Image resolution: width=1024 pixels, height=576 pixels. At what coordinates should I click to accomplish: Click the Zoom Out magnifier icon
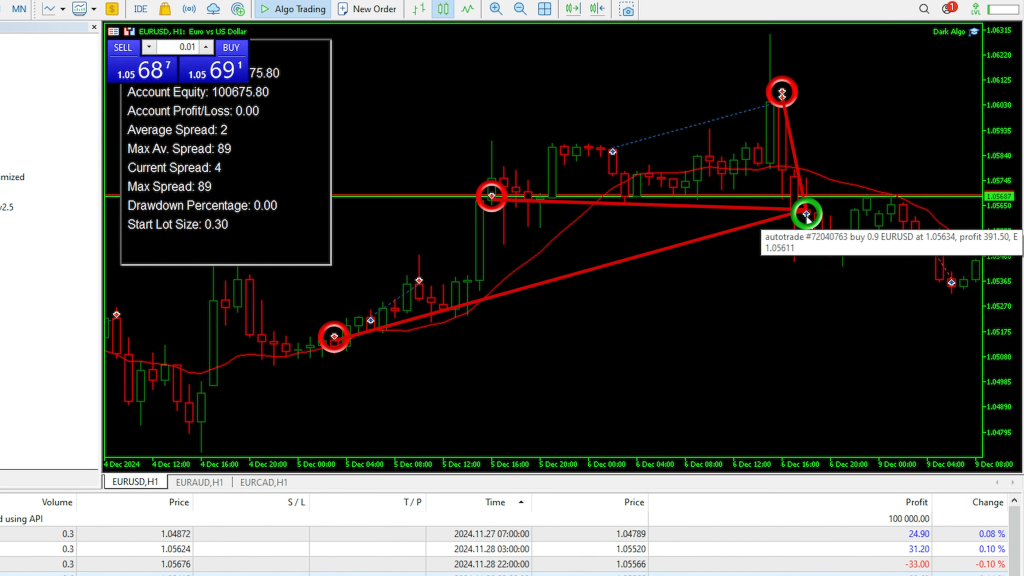(520, 10)
